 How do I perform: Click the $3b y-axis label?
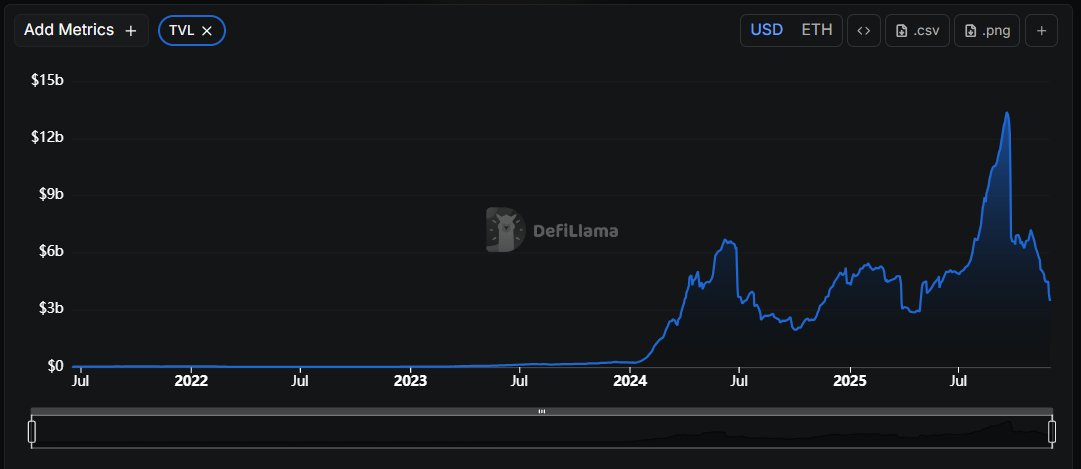51,308
